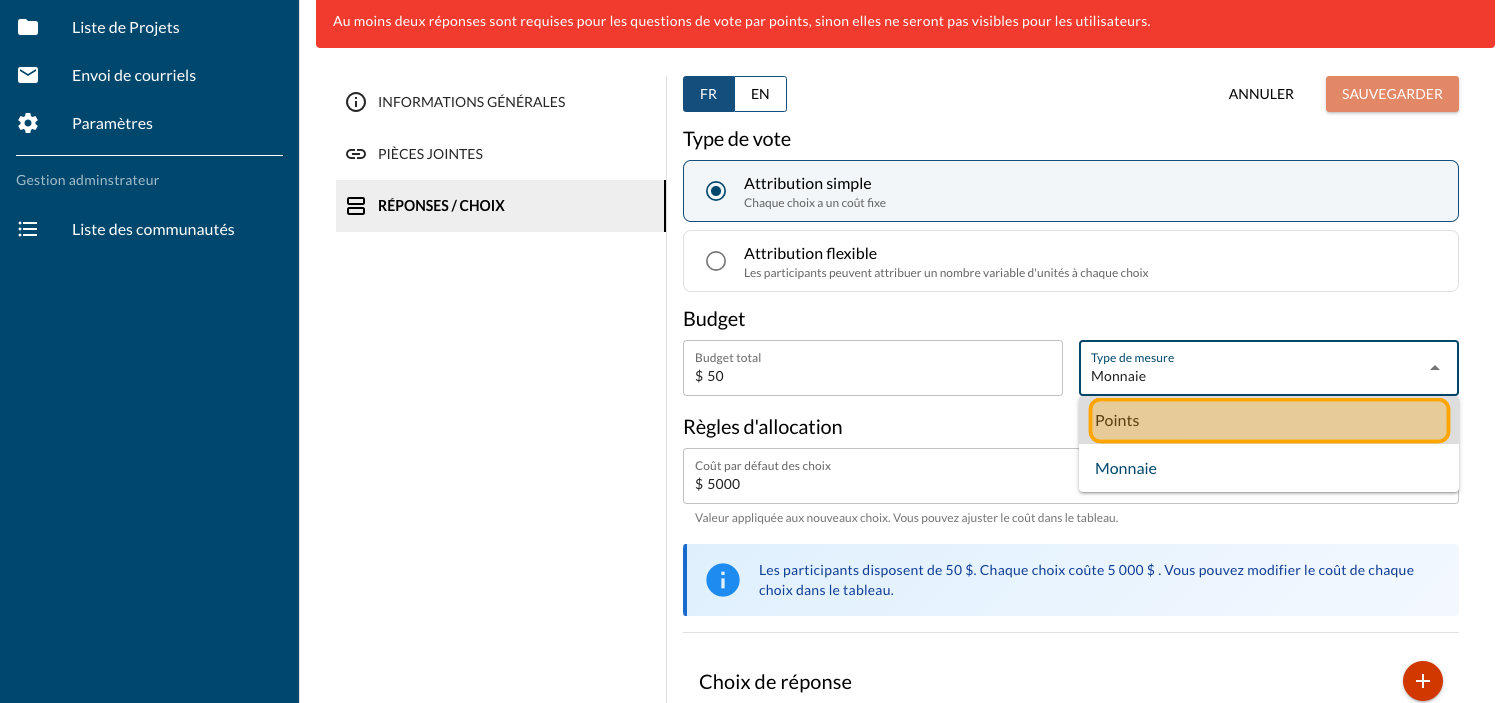Click the Annuler button
The image size is (1511, 703).
[x=1261, y=94]
